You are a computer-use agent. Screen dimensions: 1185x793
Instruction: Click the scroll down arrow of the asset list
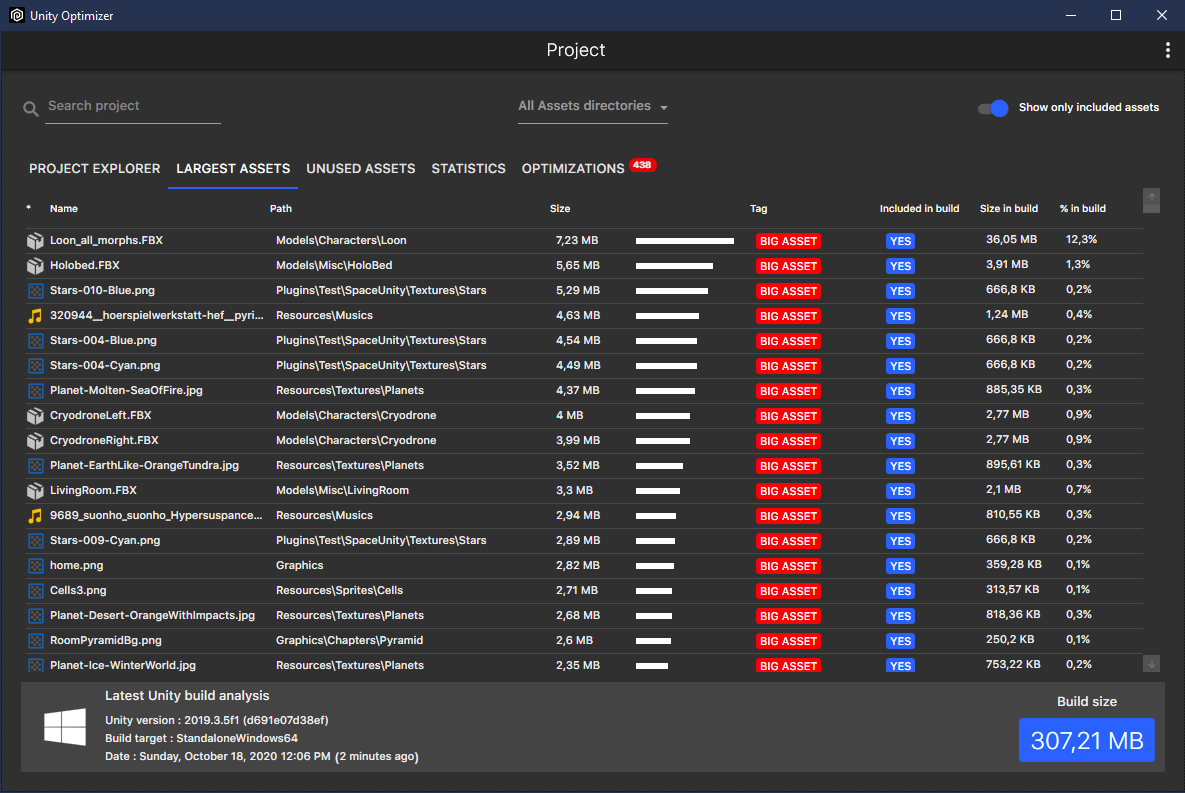click(1151, 664)
